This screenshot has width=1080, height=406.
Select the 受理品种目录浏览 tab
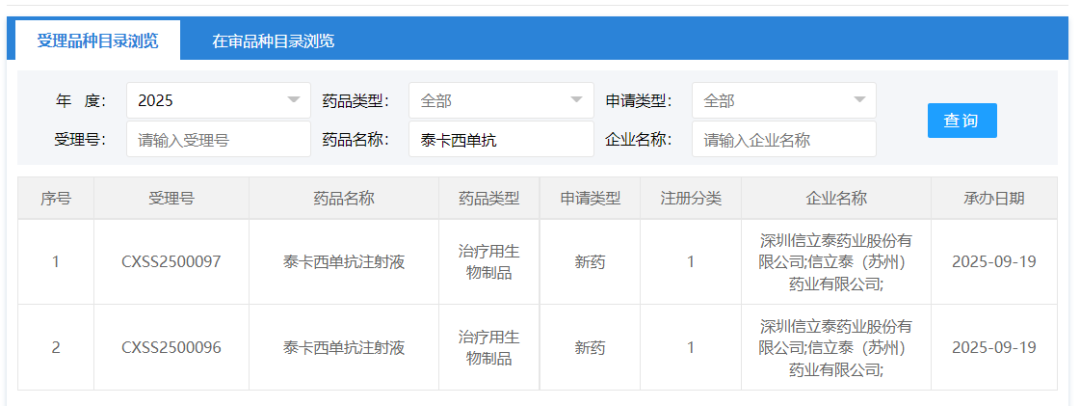tap(97, 41)
